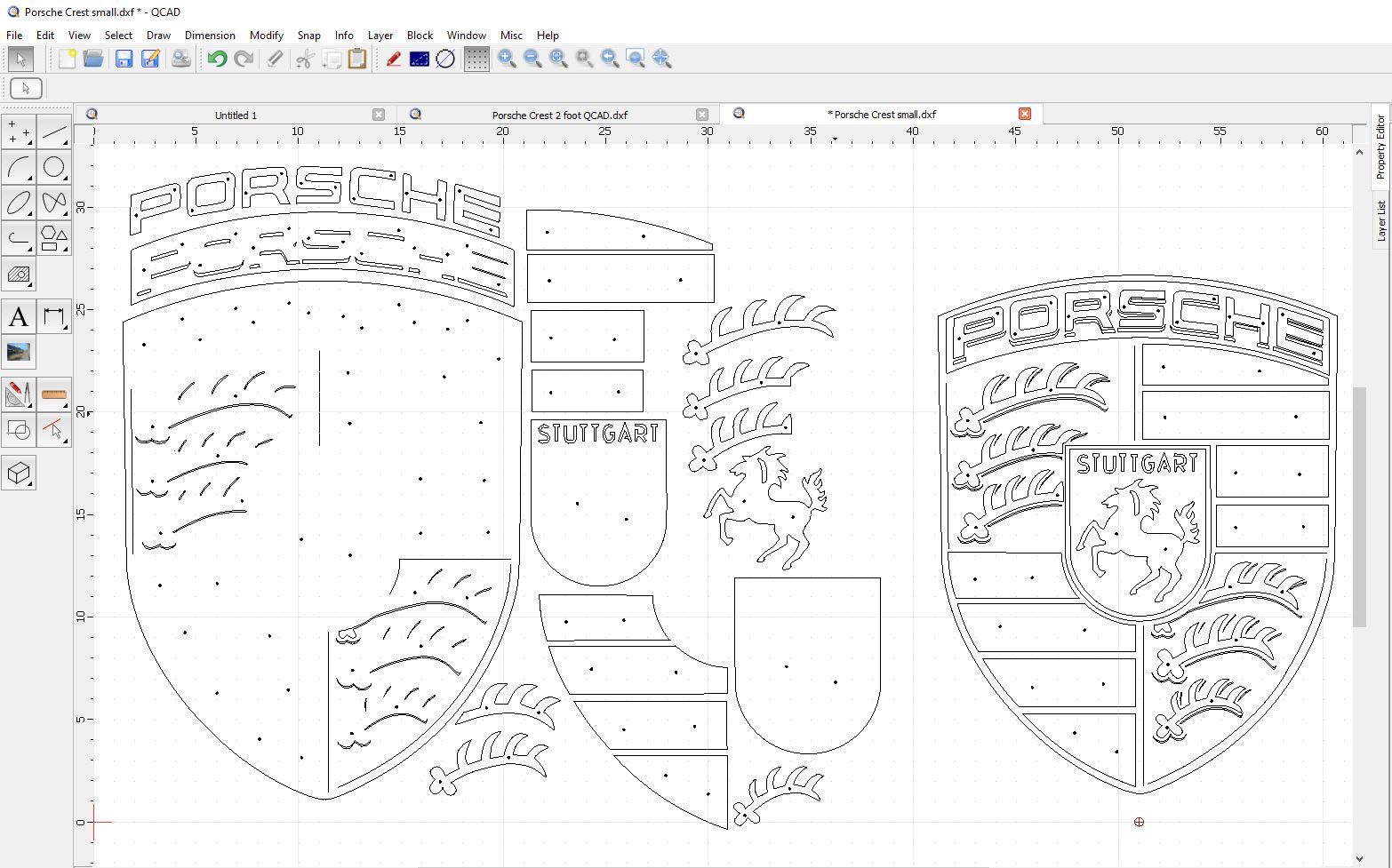The width and height of the screenshot is (1392, 868).
Task: Toggle the grid display button
Action: tap(476, 60)
